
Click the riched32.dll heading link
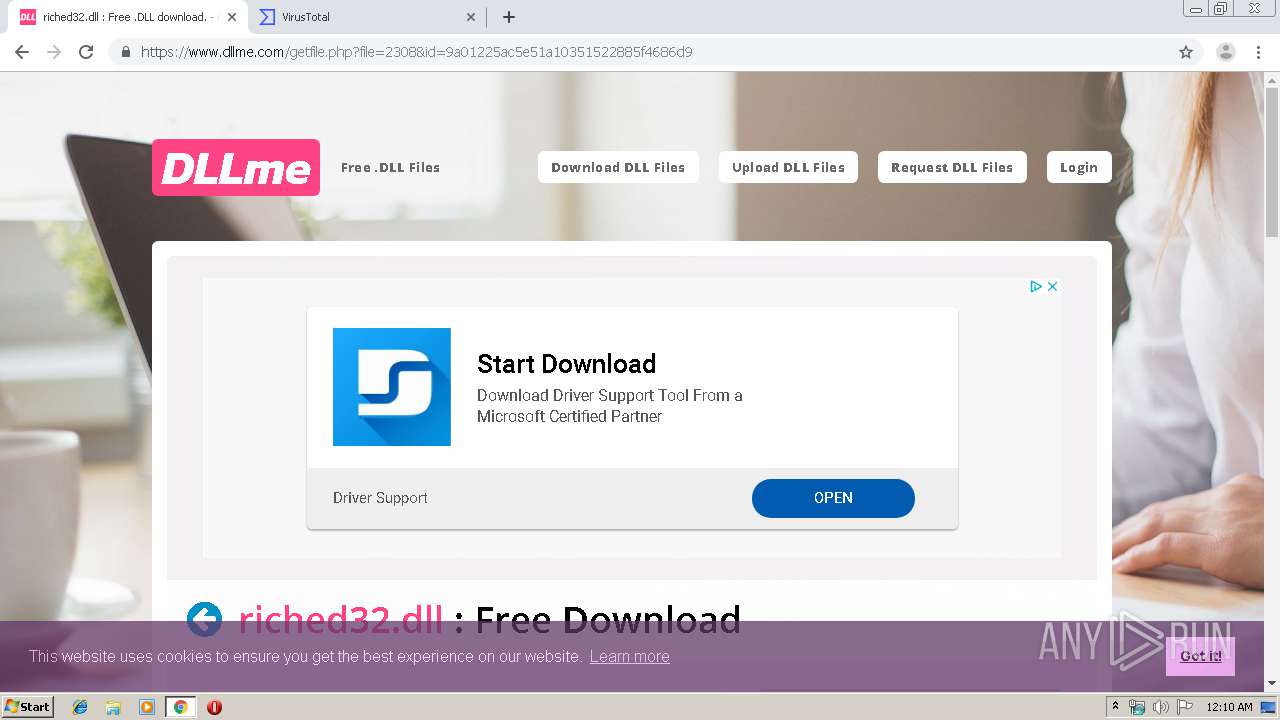[x=341, y=620]
